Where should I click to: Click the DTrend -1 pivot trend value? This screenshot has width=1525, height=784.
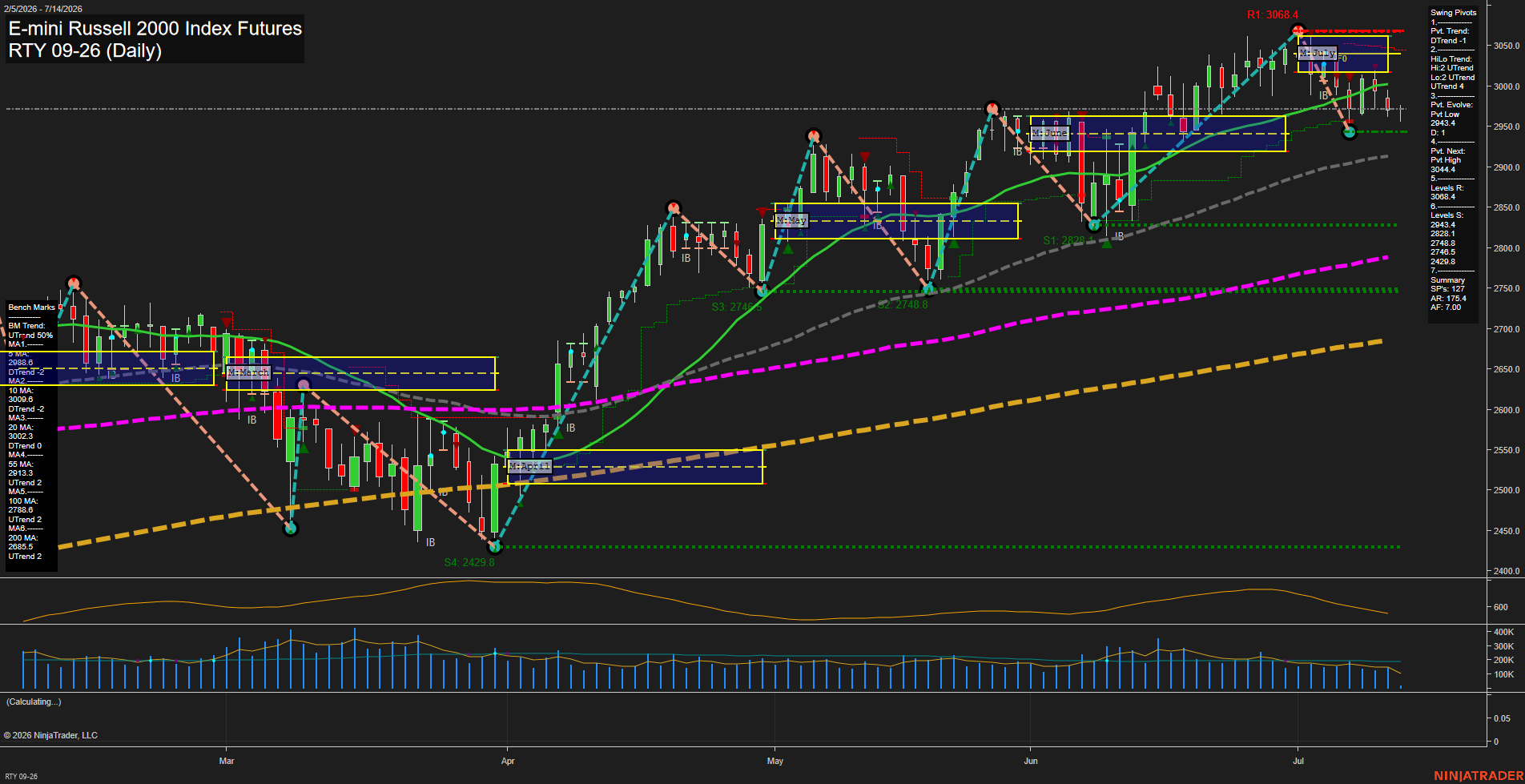[1448, 41]
